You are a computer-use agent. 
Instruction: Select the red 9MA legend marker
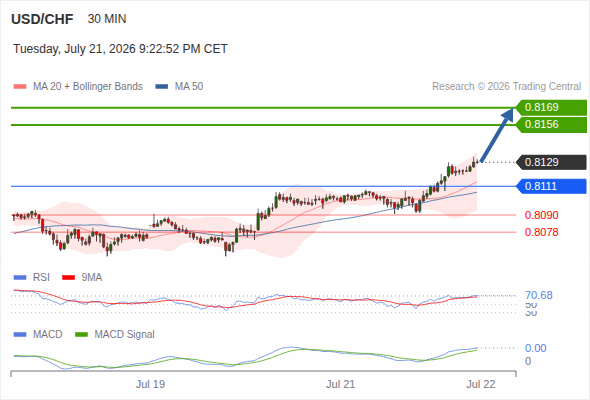click(68, 278)
